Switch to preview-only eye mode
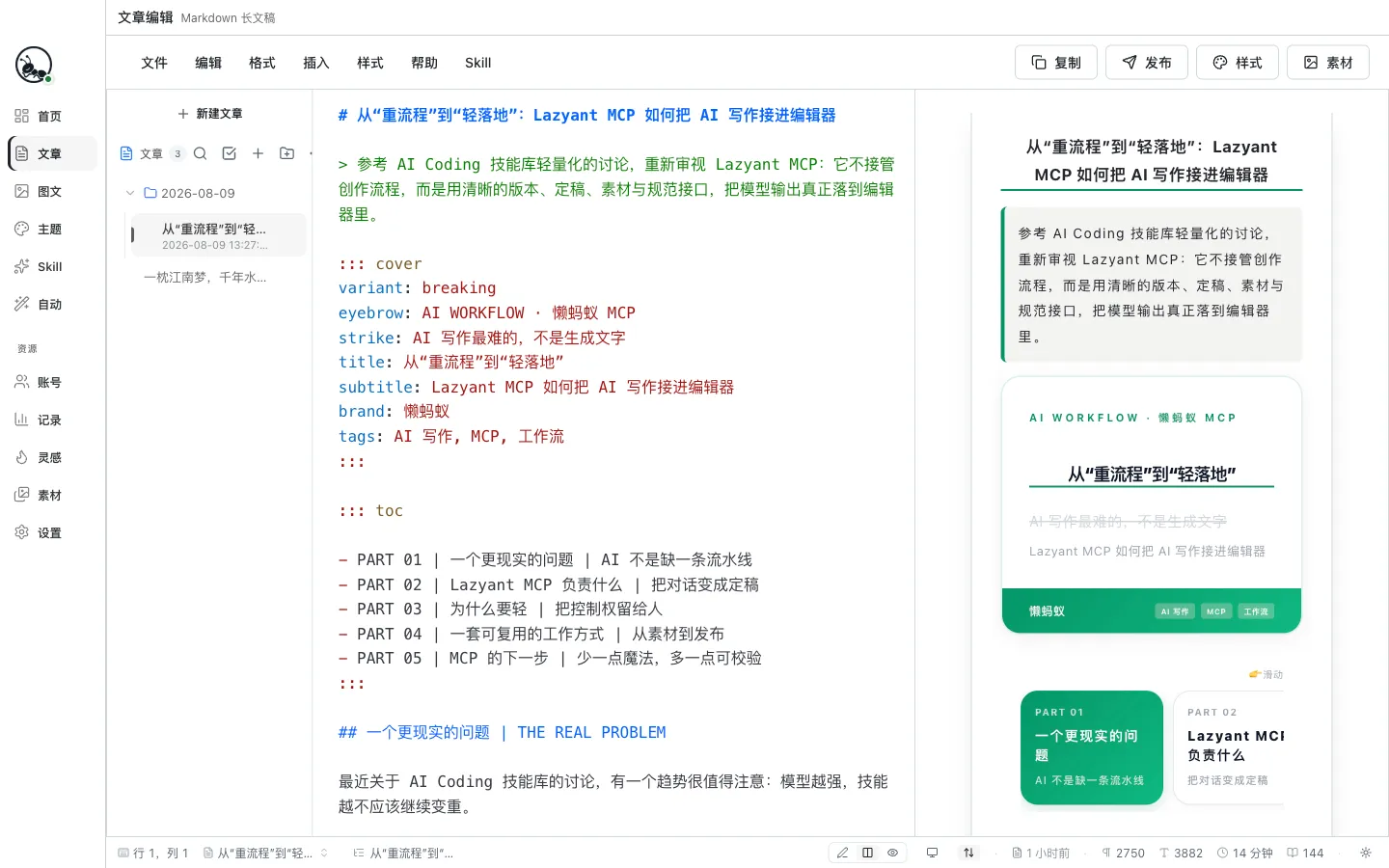Screen dimensions: 1389x868 click(x=892, y=853)
